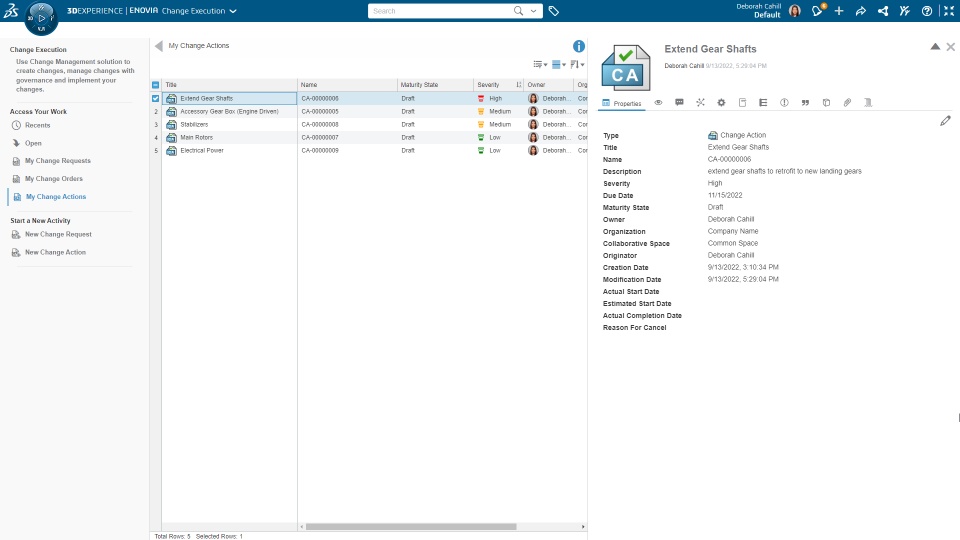Select the Properties tab
The height and width of the screenshot is (540, 960).
click(x=621, y=103)
